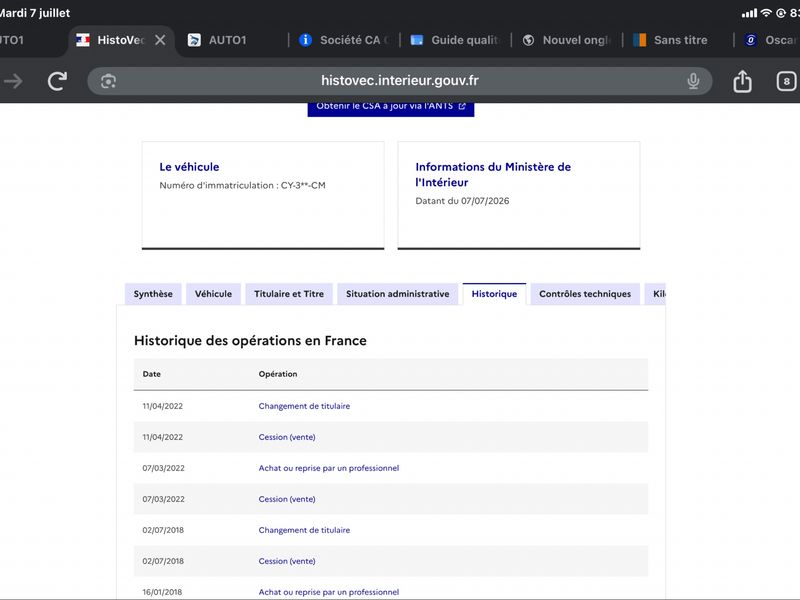Click Cession (vente) dated 11/04/2022
Screen dimensions: 800x600
coord(287,437)
